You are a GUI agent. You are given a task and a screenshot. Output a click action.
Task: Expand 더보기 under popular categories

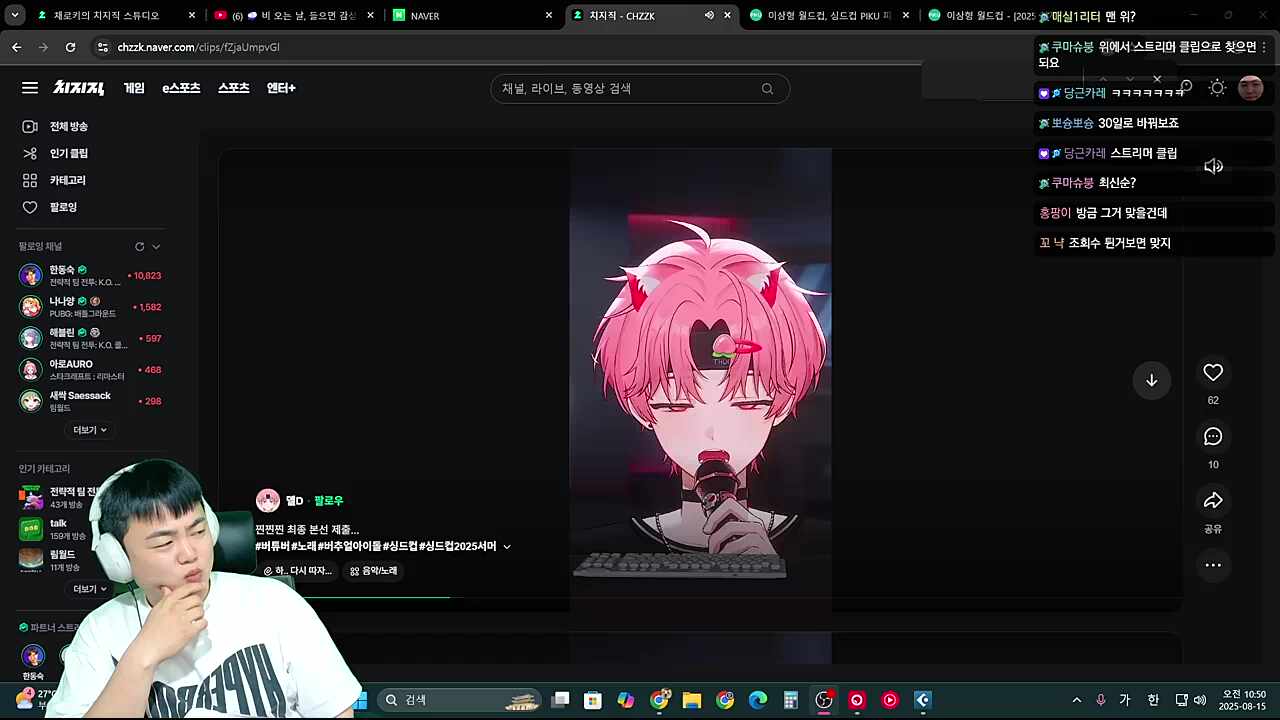90,589
